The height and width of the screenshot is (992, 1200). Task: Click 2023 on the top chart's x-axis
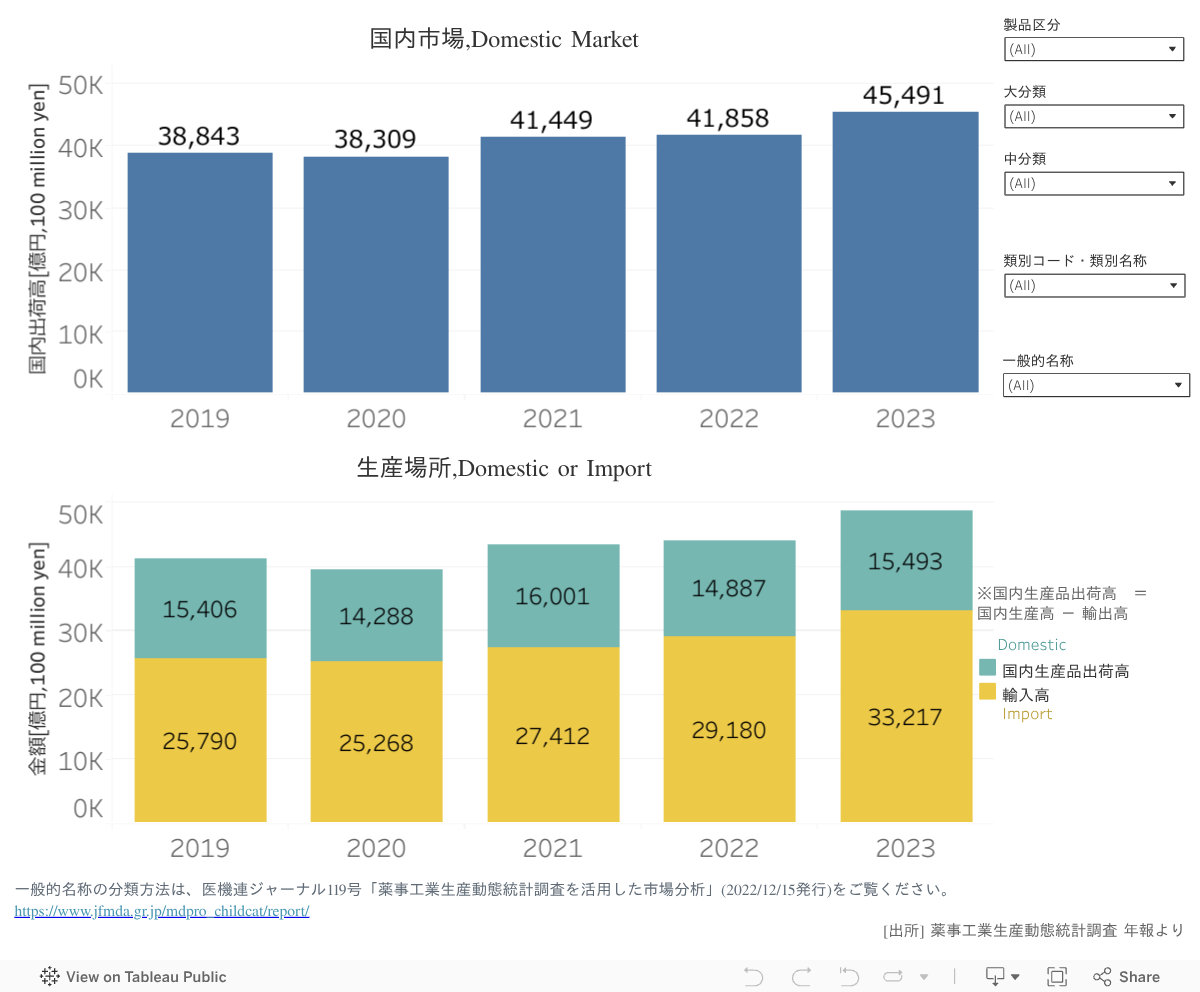(905, 418)
